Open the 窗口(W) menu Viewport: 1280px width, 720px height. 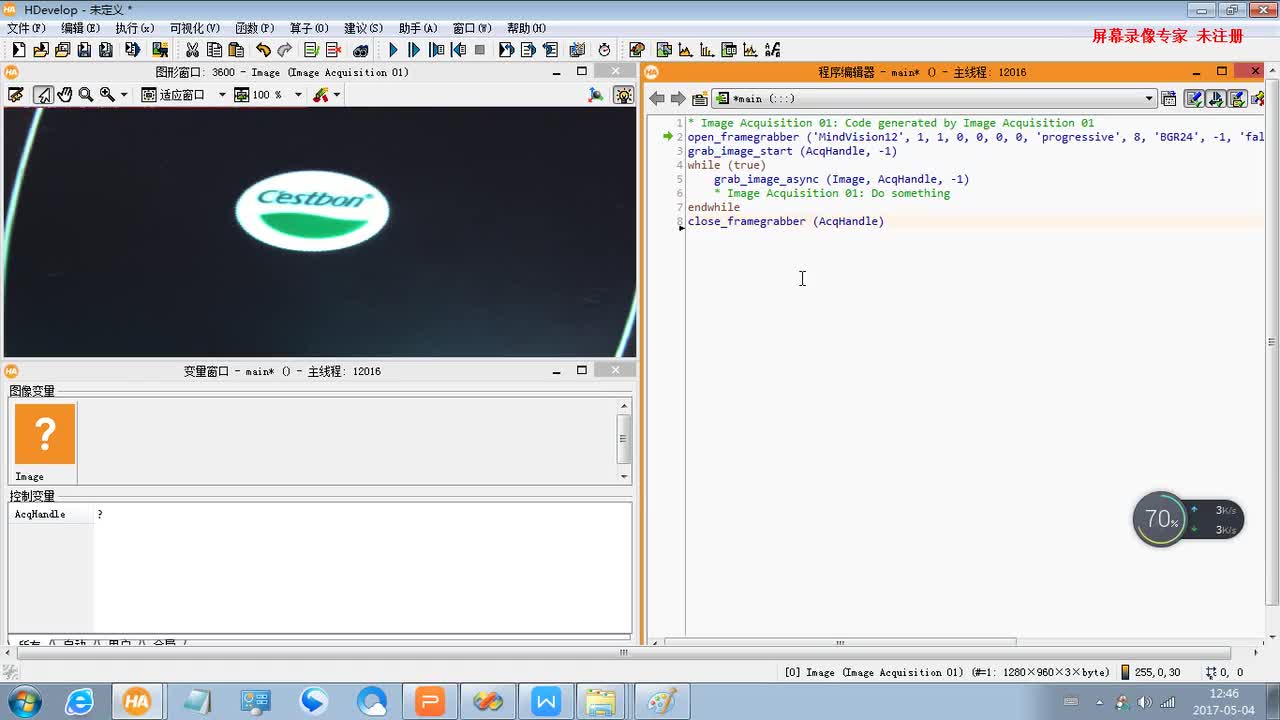tap(472, 29)
